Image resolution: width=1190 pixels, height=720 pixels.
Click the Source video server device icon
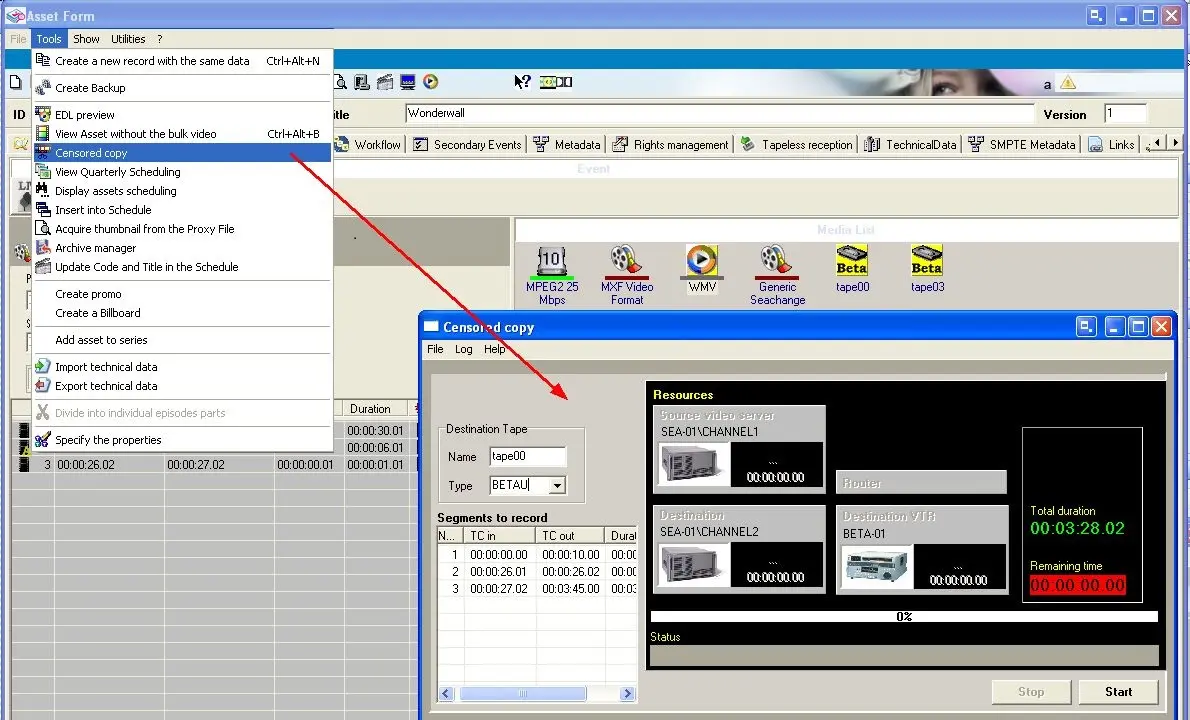tap(692, 464)
